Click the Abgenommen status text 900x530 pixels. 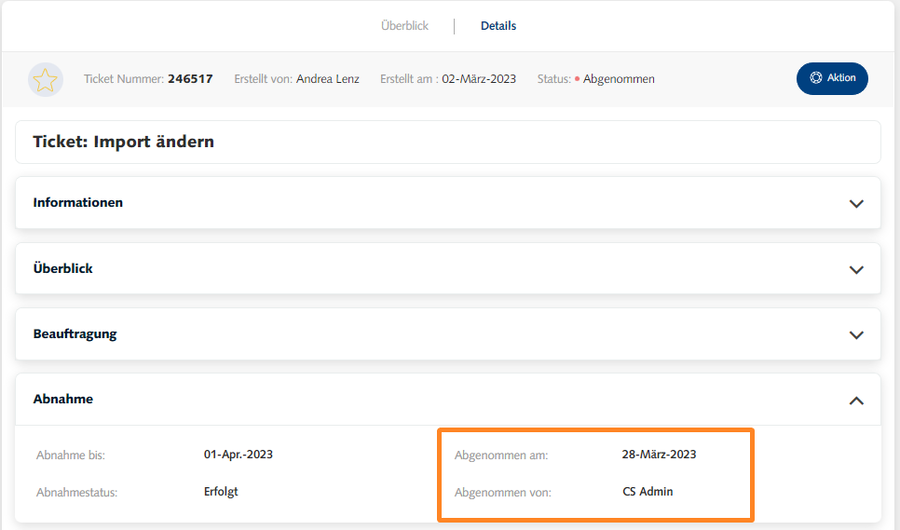619,79
